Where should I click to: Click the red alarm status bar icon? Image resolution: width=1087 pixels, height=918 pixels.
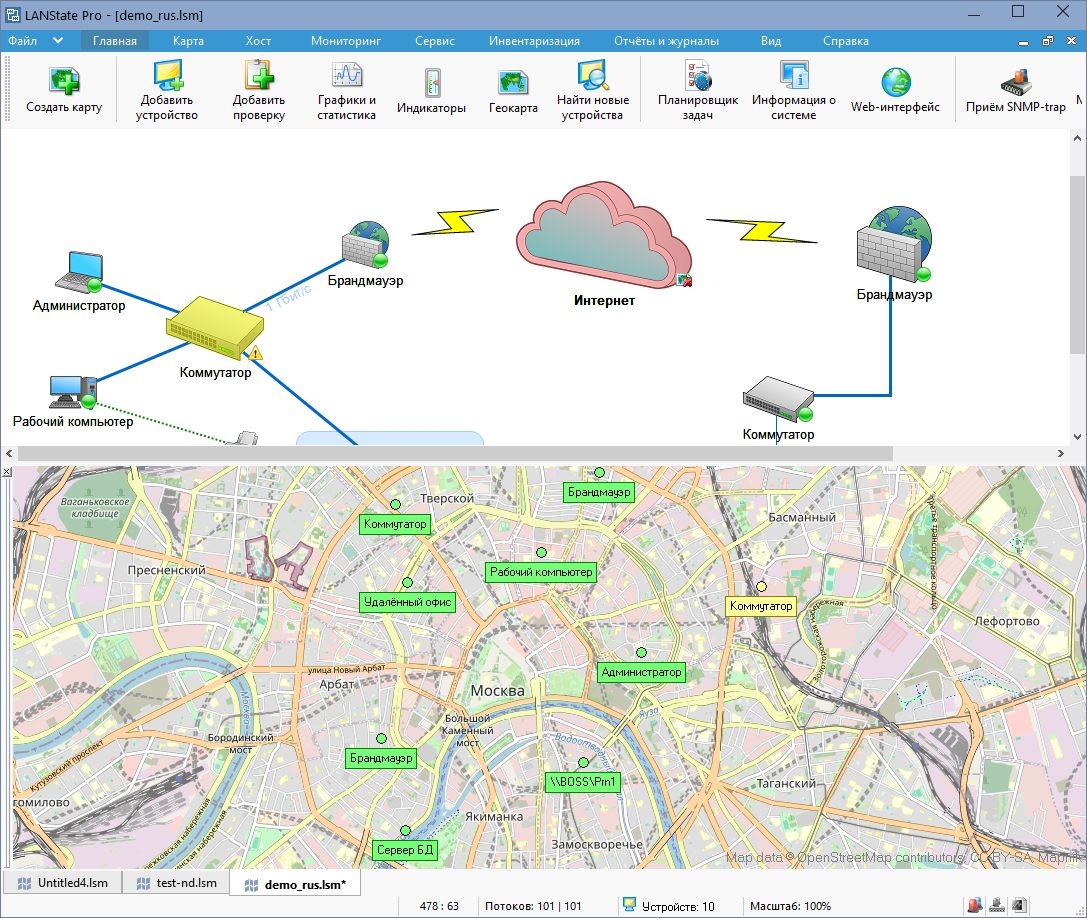[x=975, y=905]
